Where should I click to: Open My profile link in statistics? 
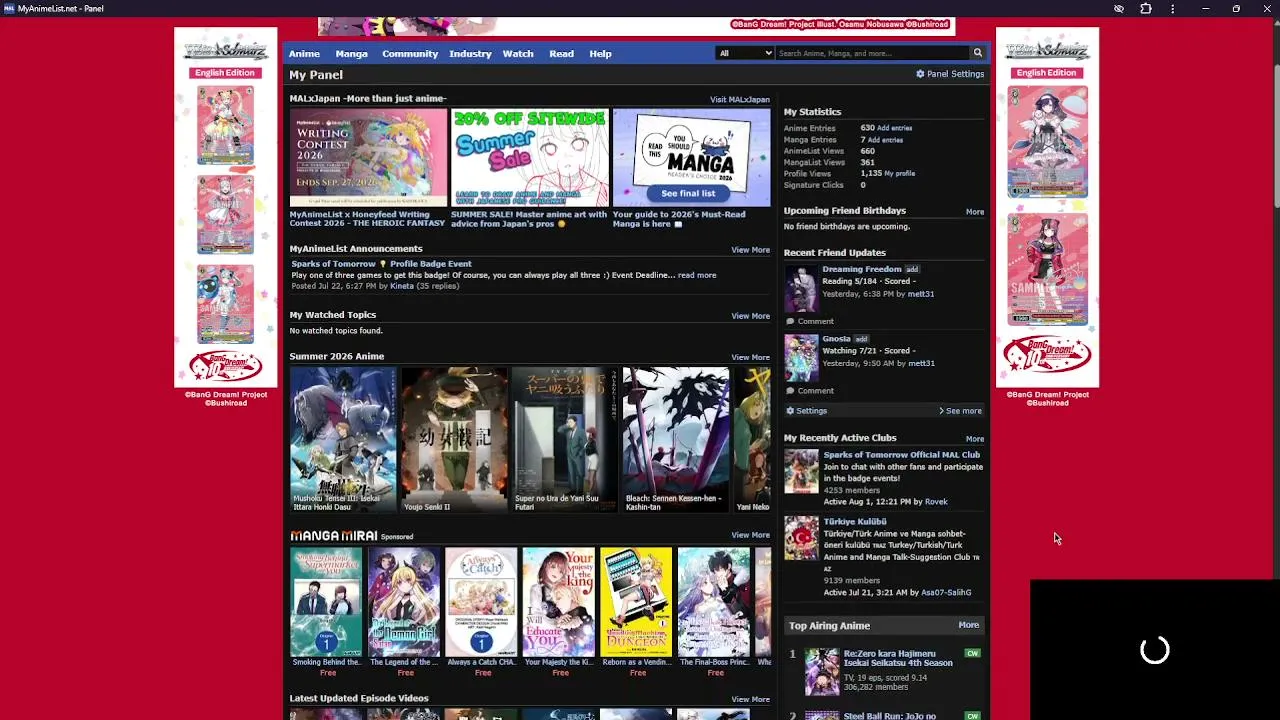click(x=899, y=174)
